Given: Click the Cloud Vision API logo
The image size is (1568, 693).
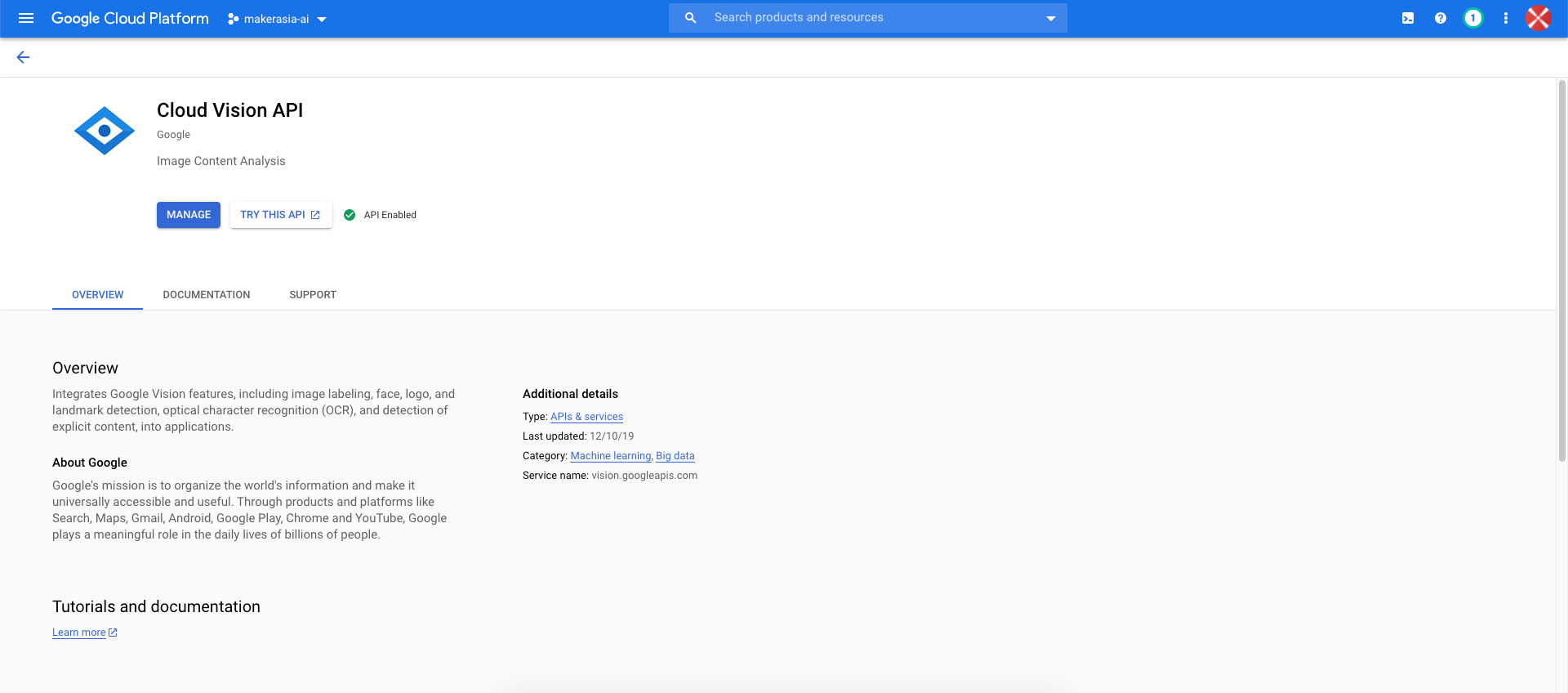Looking at the screenshot, I should (105, 131).
